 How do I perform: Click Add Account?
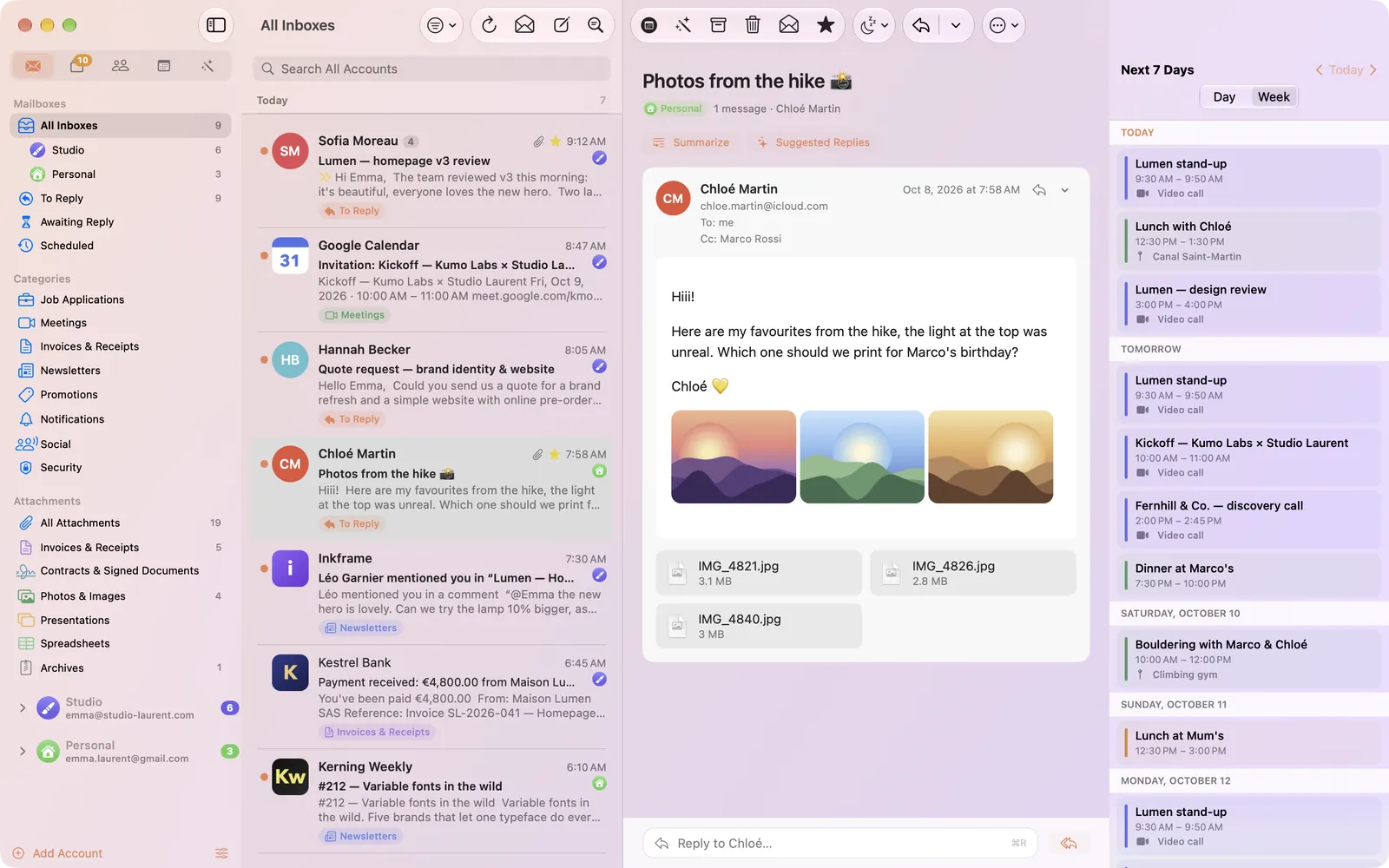pos(57,853)
